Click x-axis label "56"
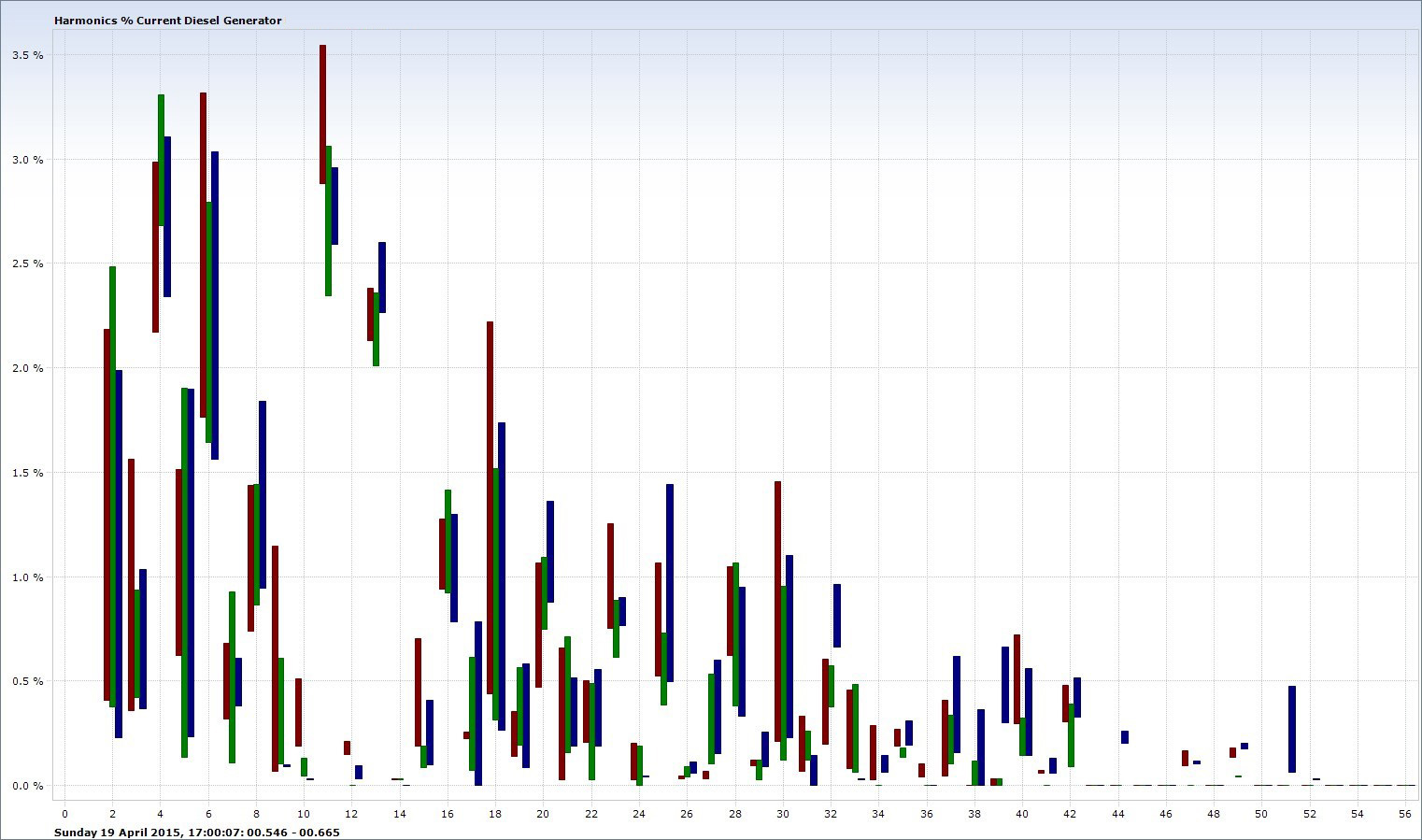 click(1405, 815)
